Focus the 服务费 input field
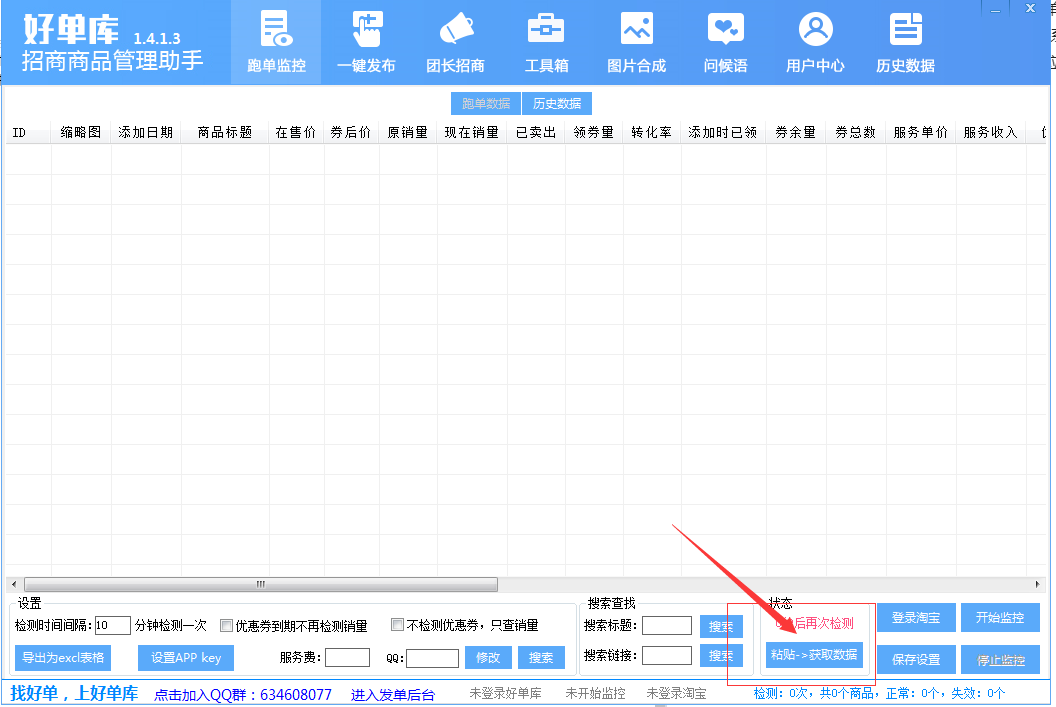This screenshot has width=1056, height=707. [x=348, y=658]
